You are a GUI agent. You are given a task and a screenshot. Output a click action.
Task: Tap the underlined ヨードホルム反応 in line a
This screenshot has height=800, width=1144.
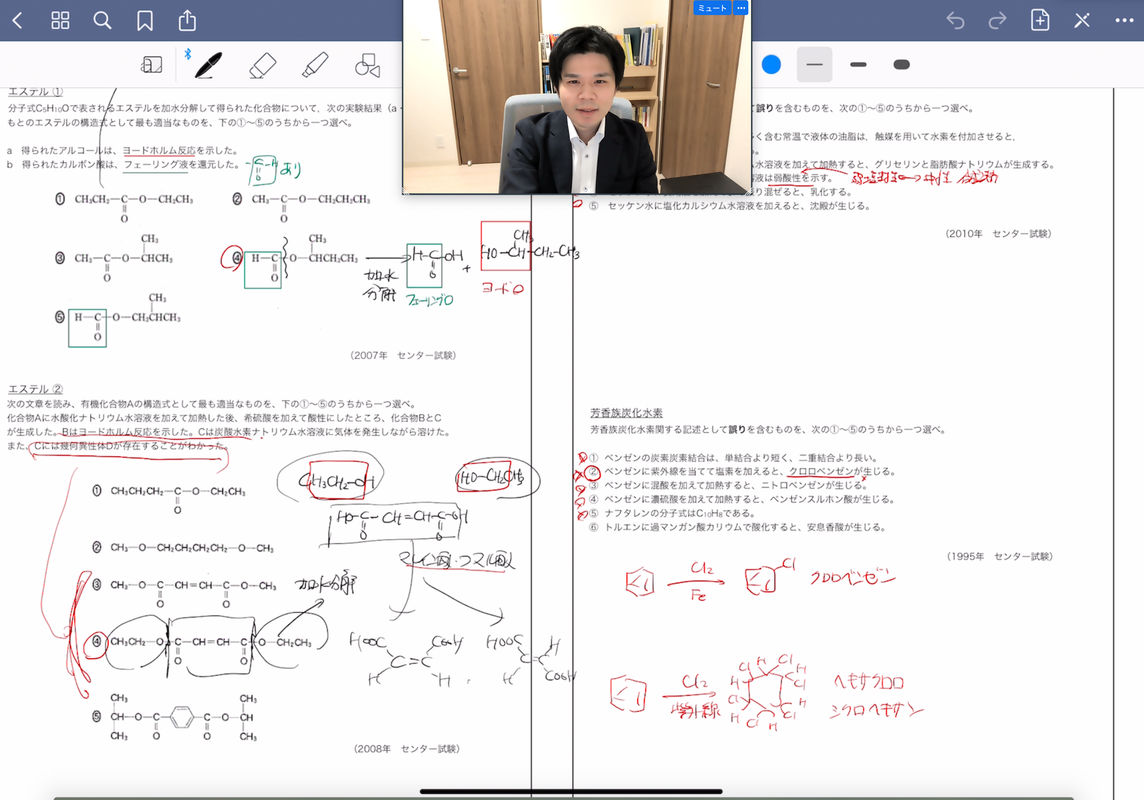coord(158,150)
